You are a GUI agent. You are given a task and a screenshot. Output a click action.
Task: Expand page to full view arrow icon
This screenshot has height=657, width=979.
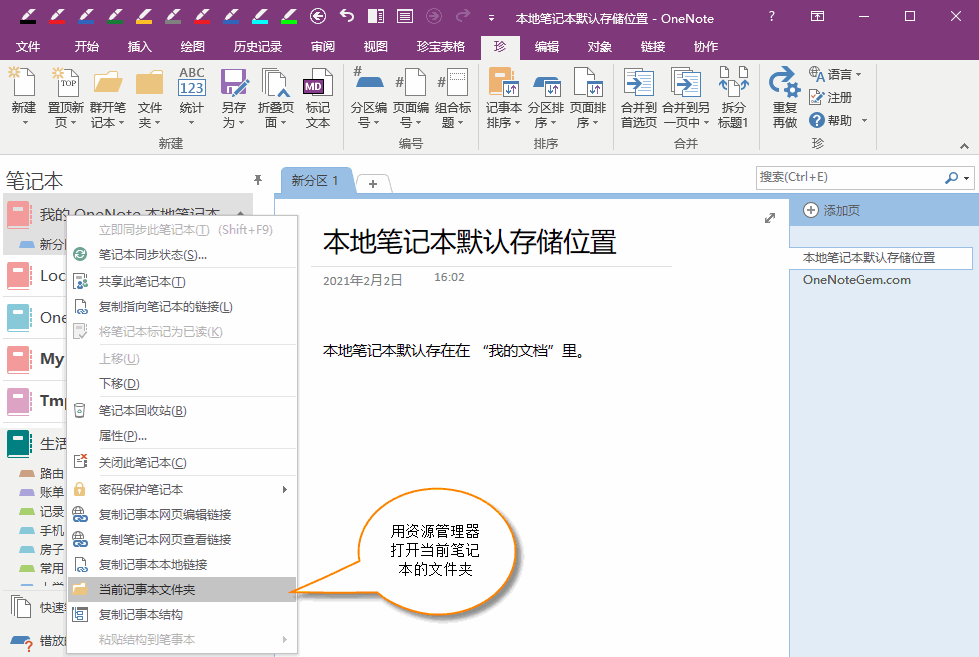click(770, 218)
